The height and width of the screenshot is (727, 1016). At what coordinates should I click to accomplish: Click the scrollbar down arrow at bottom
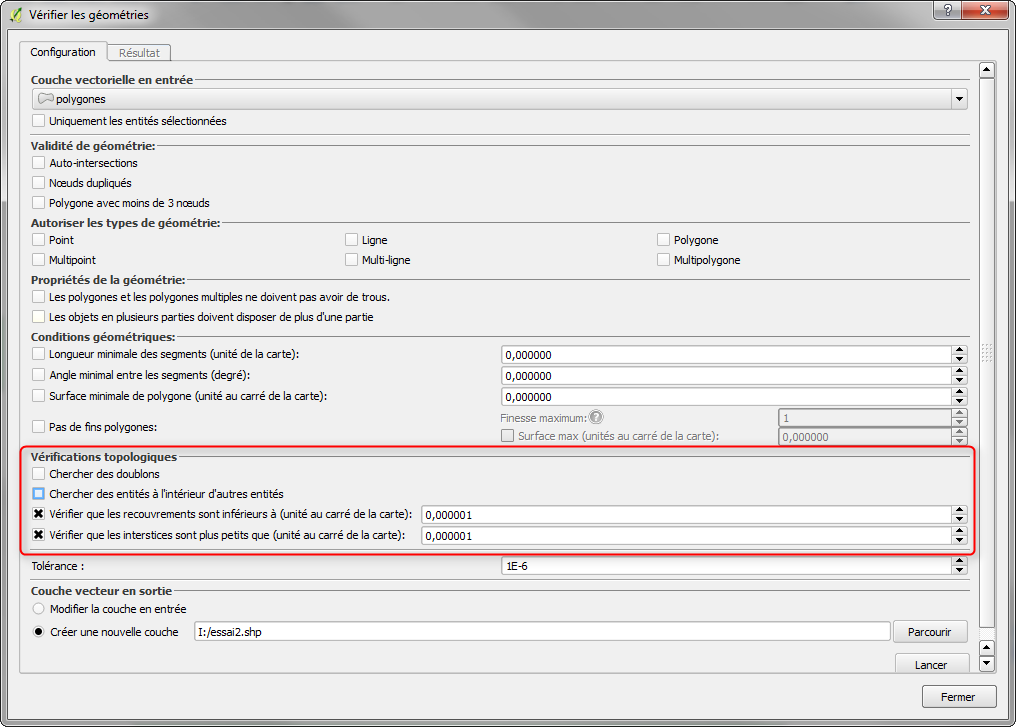pos(986,663)
